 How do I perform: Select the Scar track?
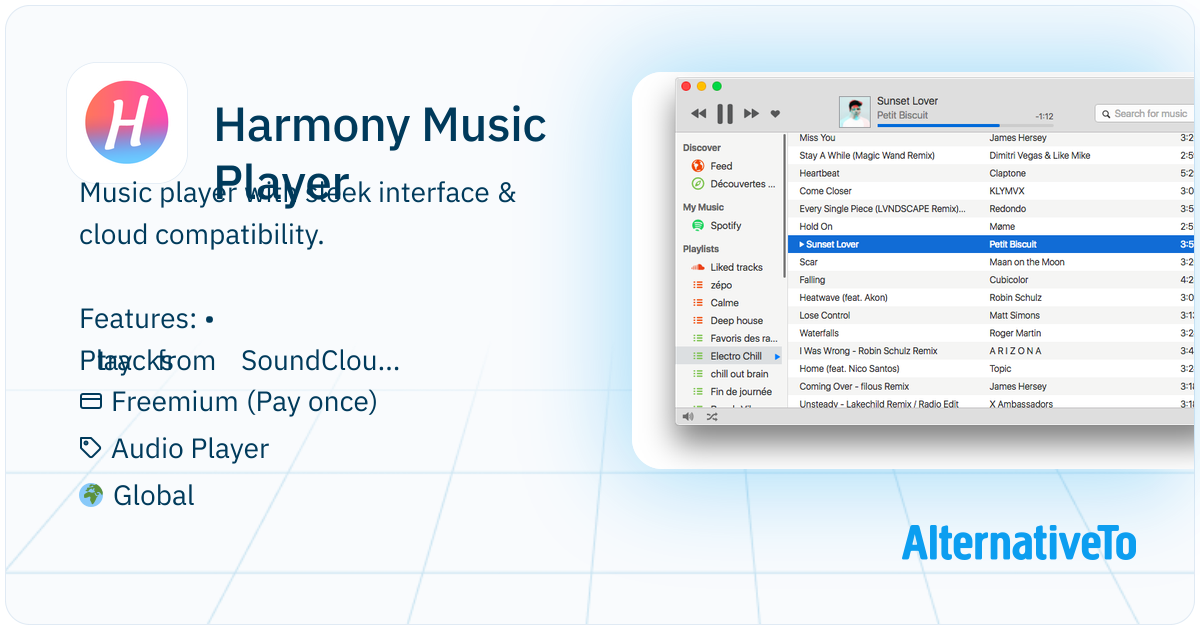(991, 262)
